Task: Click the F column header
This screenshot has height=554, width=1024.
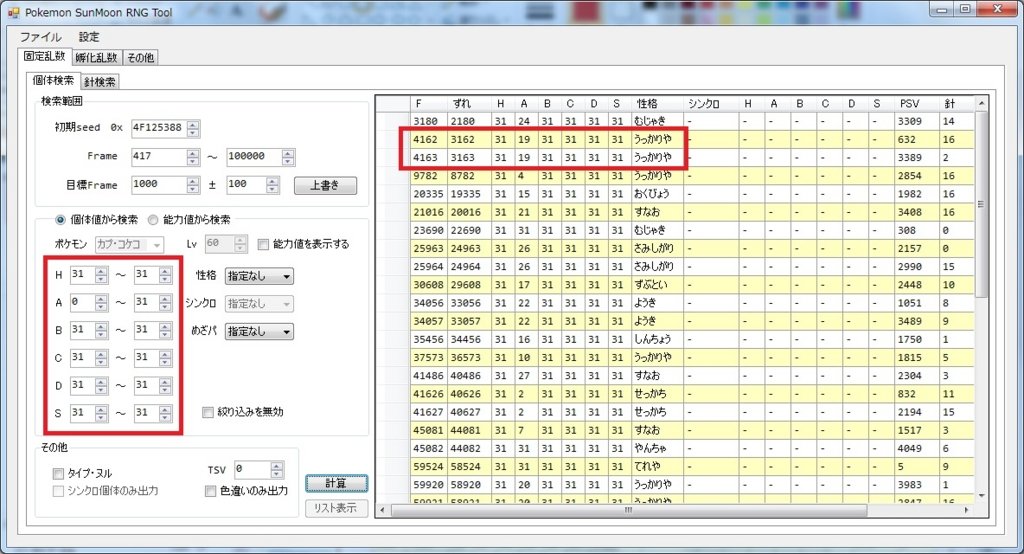Action: (428, 103)
